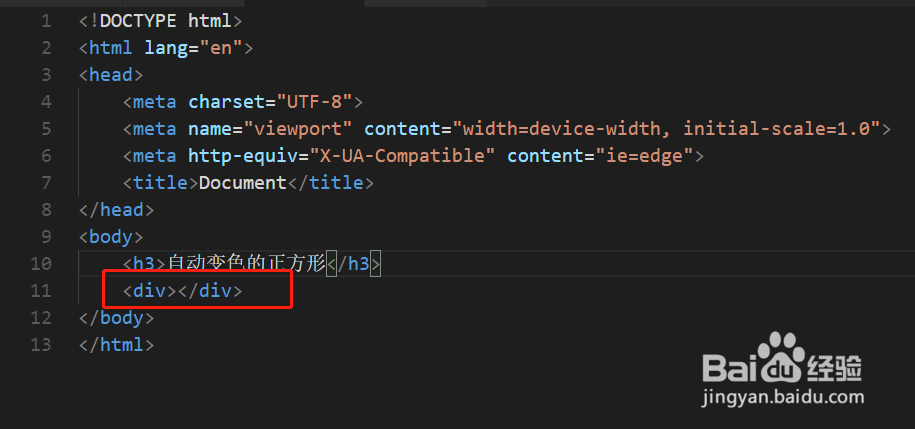Image resolution: width=915 pixels, height=429 pixels.
Task: Click the lang attribute on line 2
Action: 166,48
